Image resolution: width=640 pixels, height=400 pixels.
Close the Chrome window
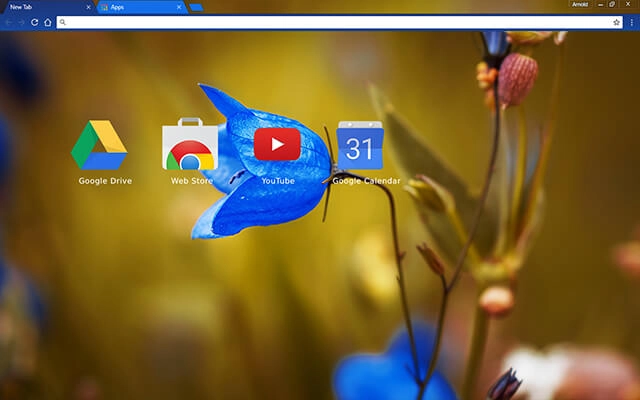(628, 4)
